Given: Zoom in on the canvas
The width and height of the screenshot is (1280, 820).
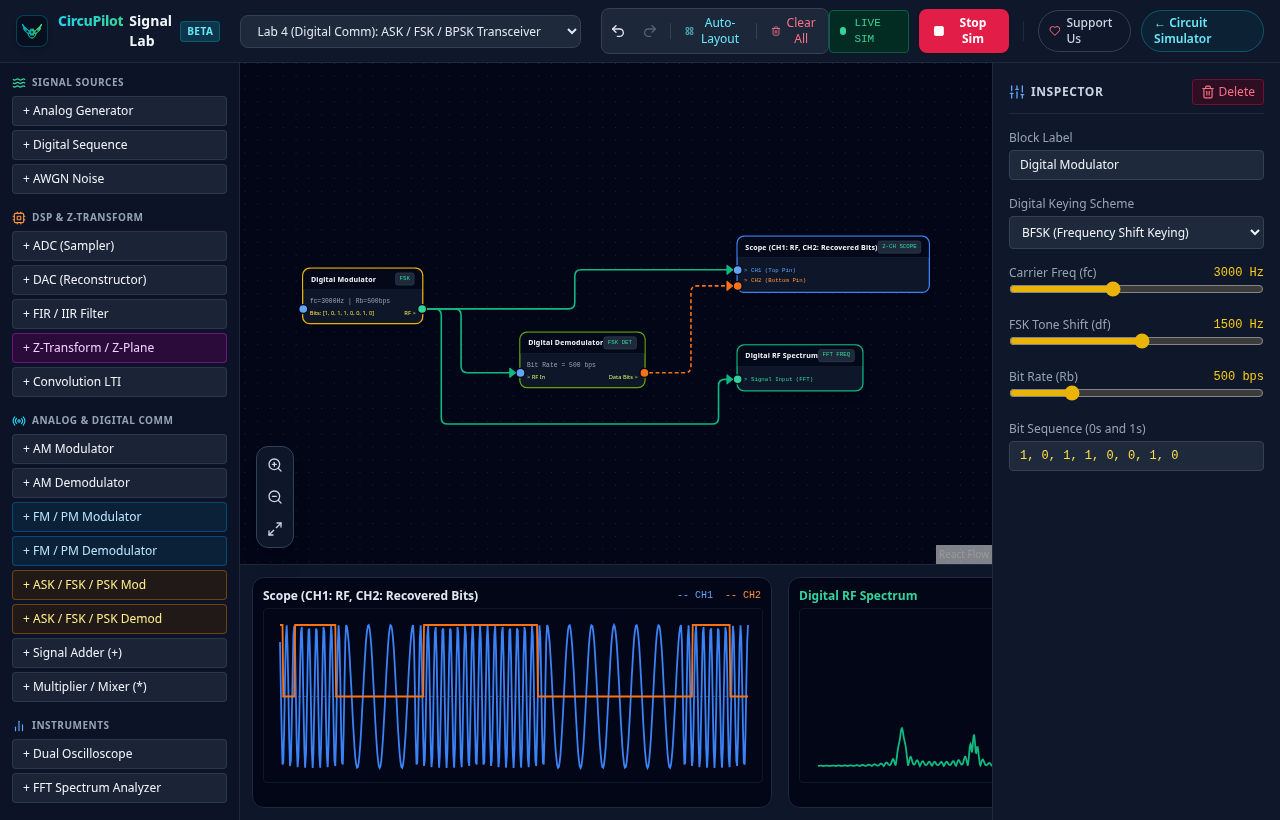Looking at the screenshot, I should click(x=275, y=465).
